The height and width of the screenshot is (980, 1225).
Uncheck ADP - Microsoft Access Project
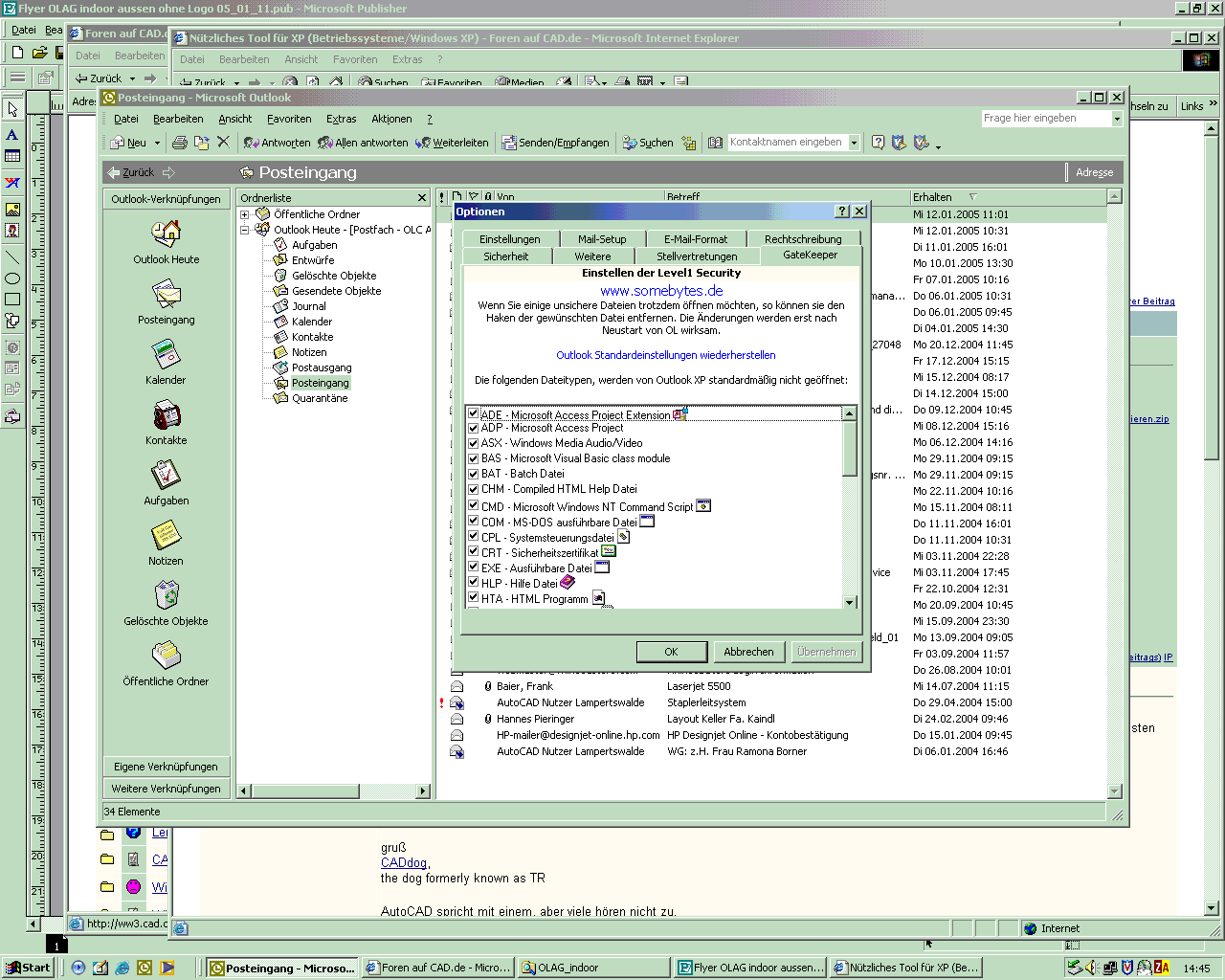click(x=473, y=428)
